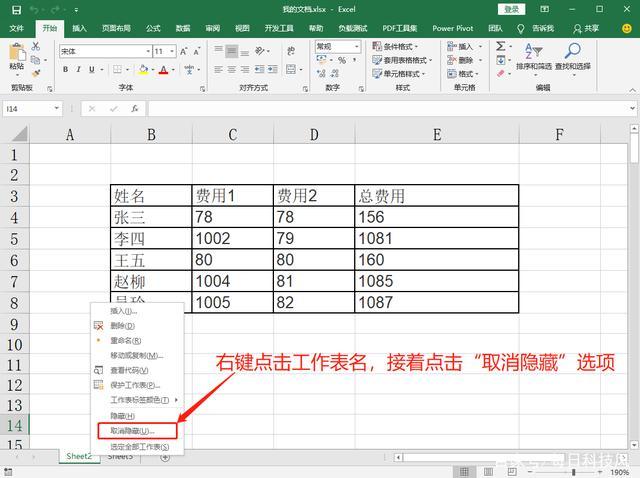
Task: Click the vertical scrollbar down arrow
Action: 634,445
